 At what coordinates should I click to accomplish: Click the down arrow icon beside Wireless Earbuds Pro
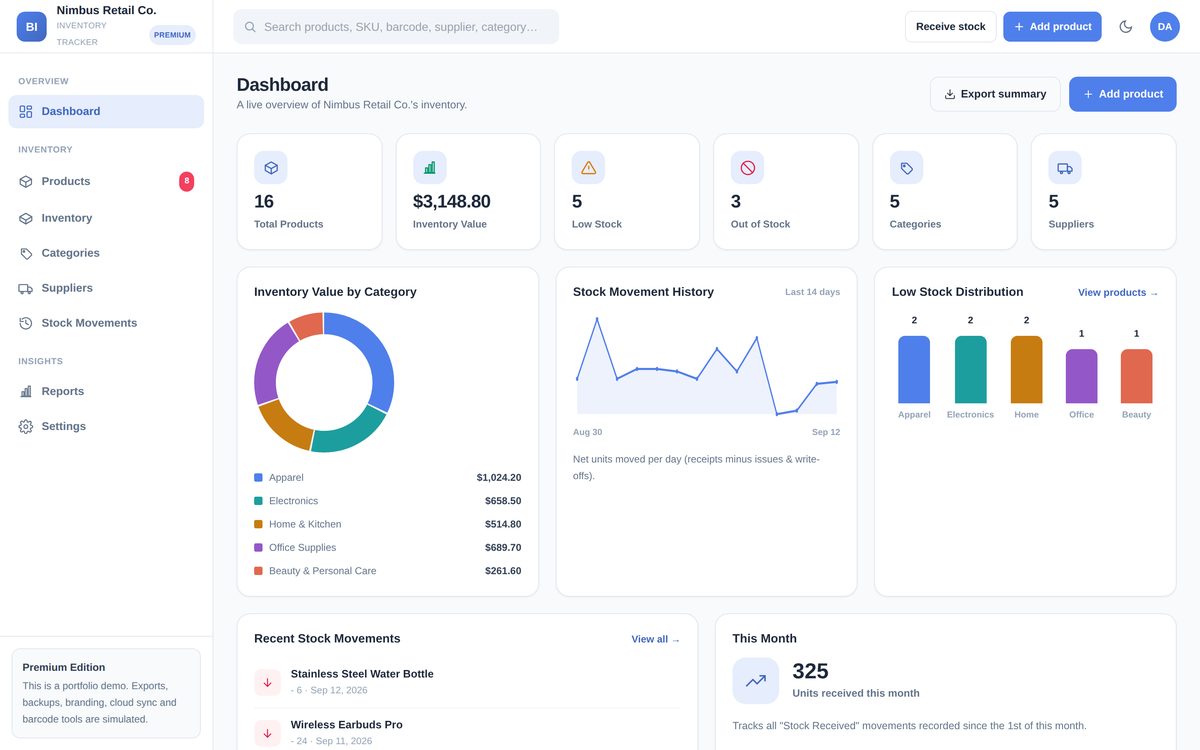[268, 734]
